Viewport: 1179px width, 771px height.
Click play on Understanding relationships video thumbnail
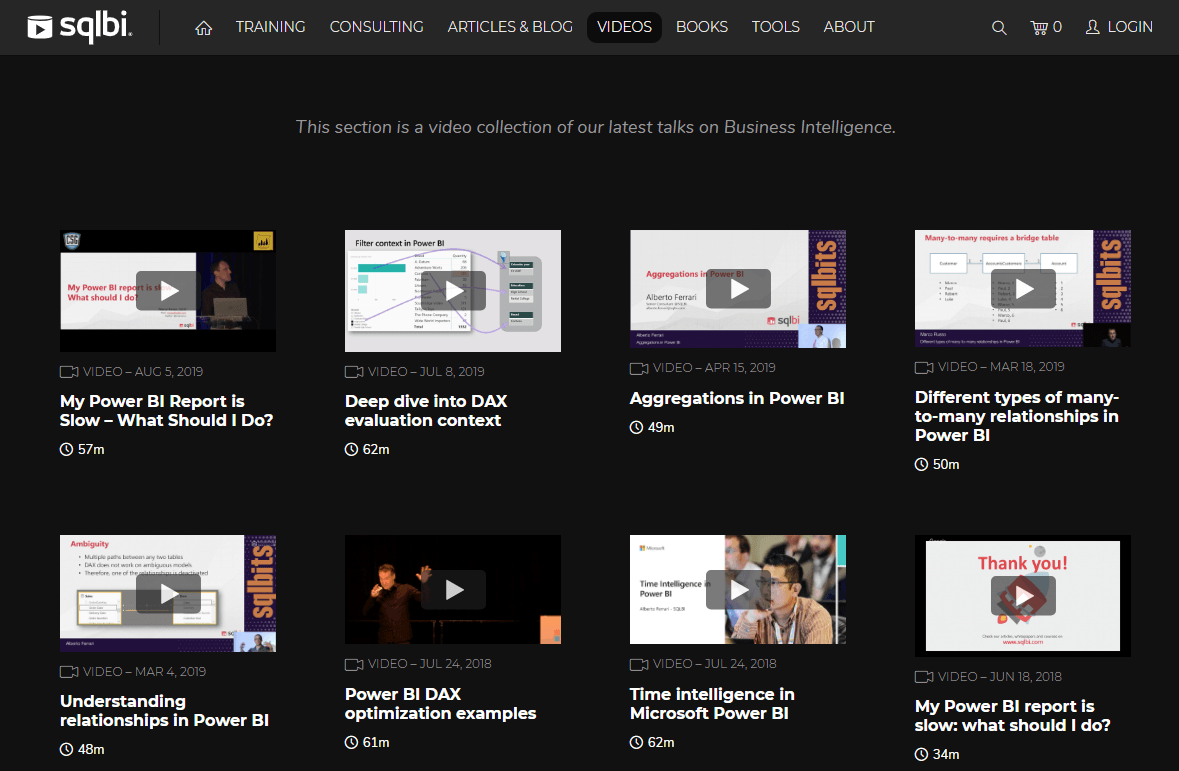click(x=168, y=594)
